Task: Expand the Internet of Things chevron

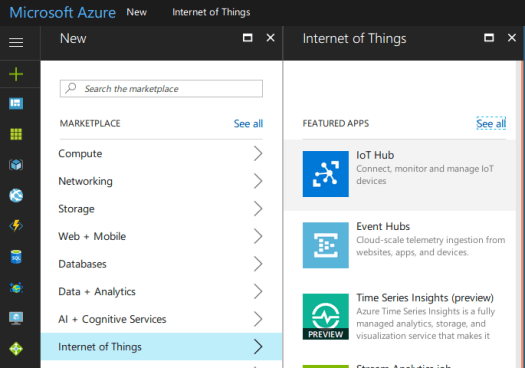Action: point(258,347)
